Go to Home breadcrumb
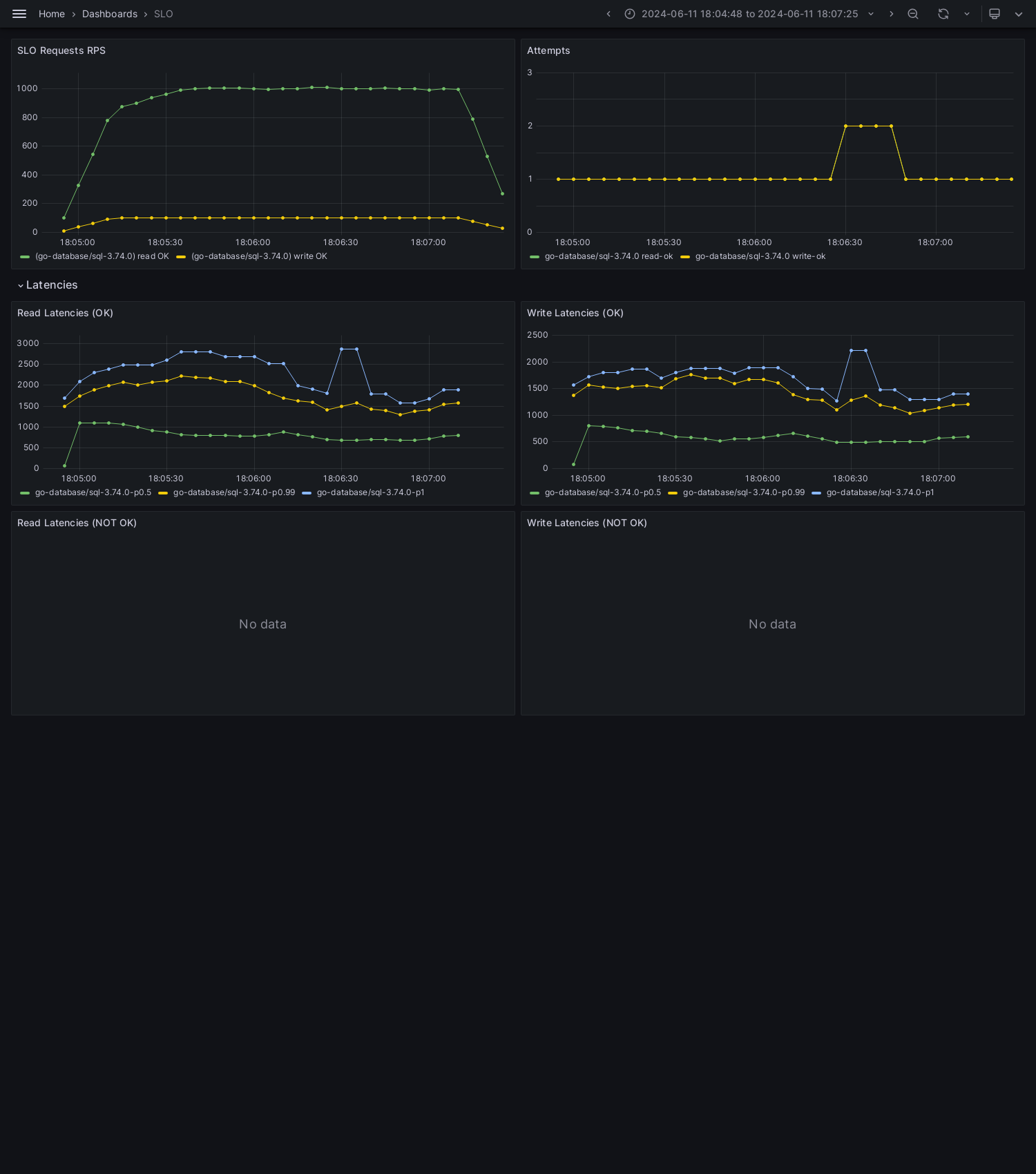 coord(52,14)
